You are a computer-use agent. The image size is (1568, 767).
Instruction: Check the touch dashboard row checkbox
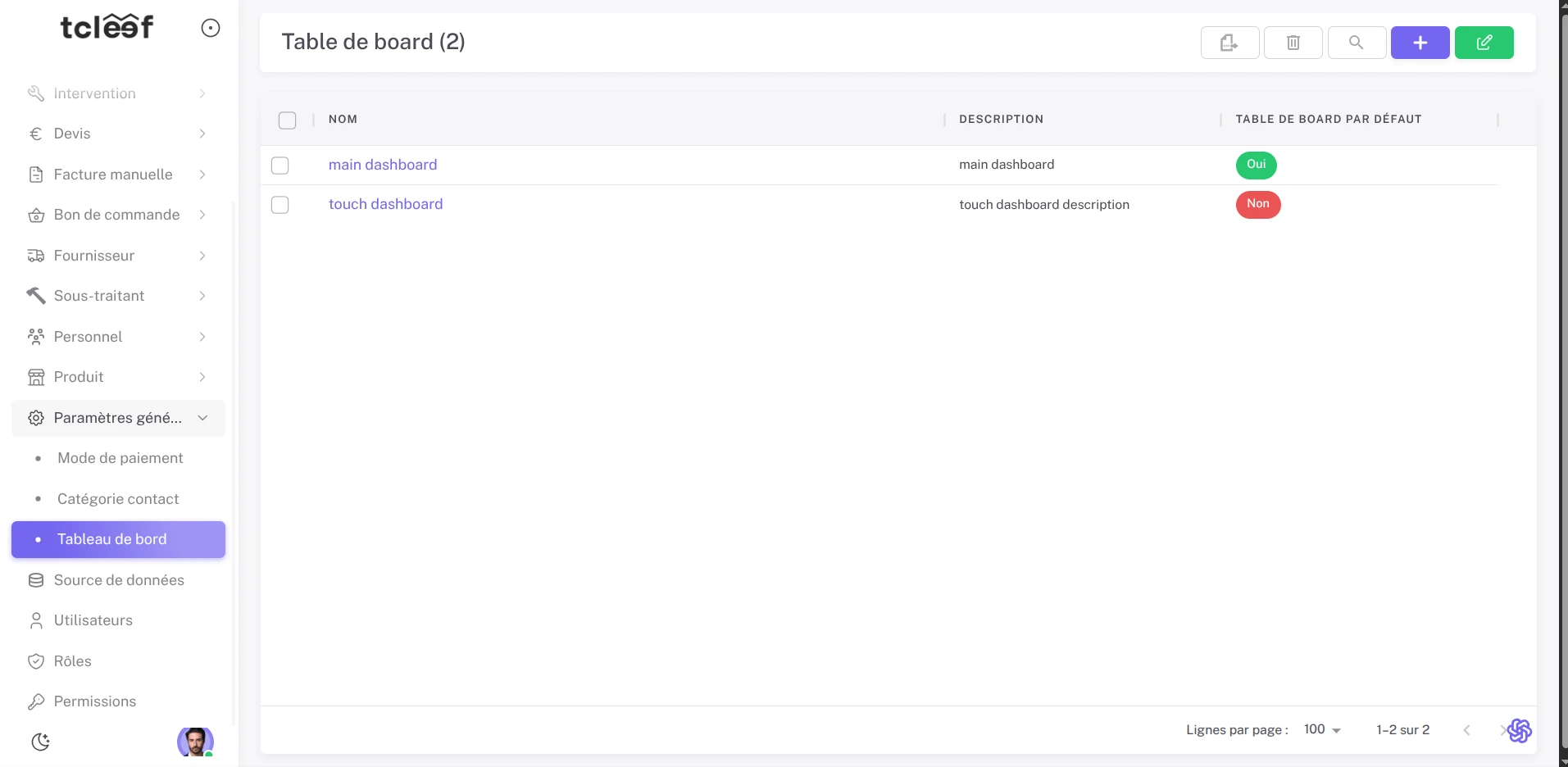click(280, 205)
